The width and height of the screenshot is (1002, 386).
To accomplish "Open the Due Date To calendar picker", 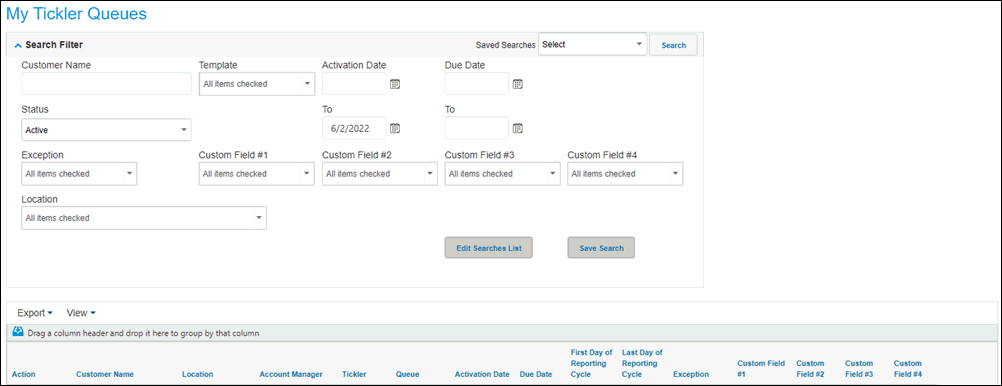I will click(518, 128).
